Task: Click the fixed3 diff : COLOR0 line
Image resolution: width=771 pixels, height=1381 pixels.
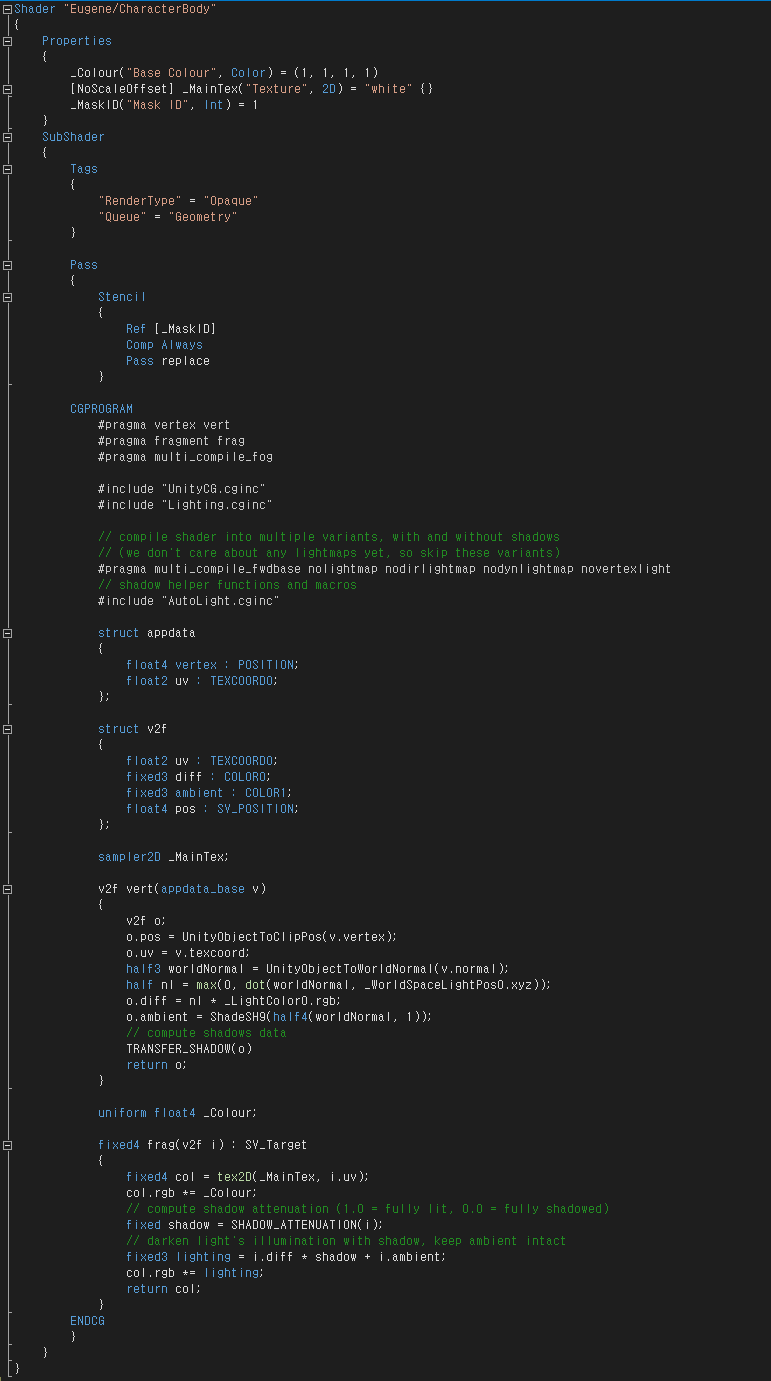Action: [x=199, y=777]
